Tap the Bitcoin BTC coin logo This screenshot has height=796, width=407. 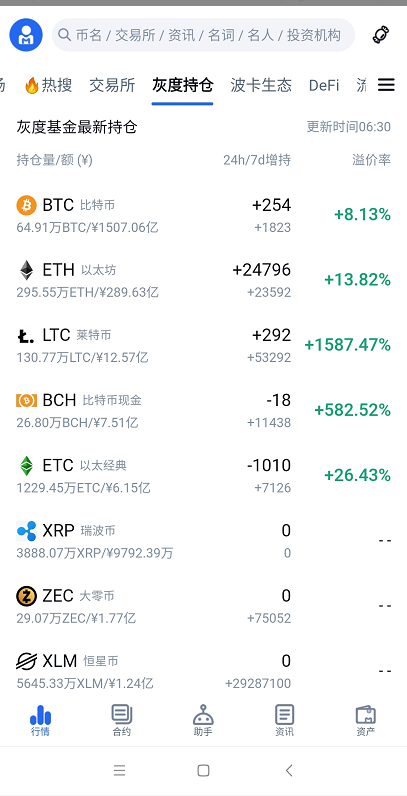point(26,205)
